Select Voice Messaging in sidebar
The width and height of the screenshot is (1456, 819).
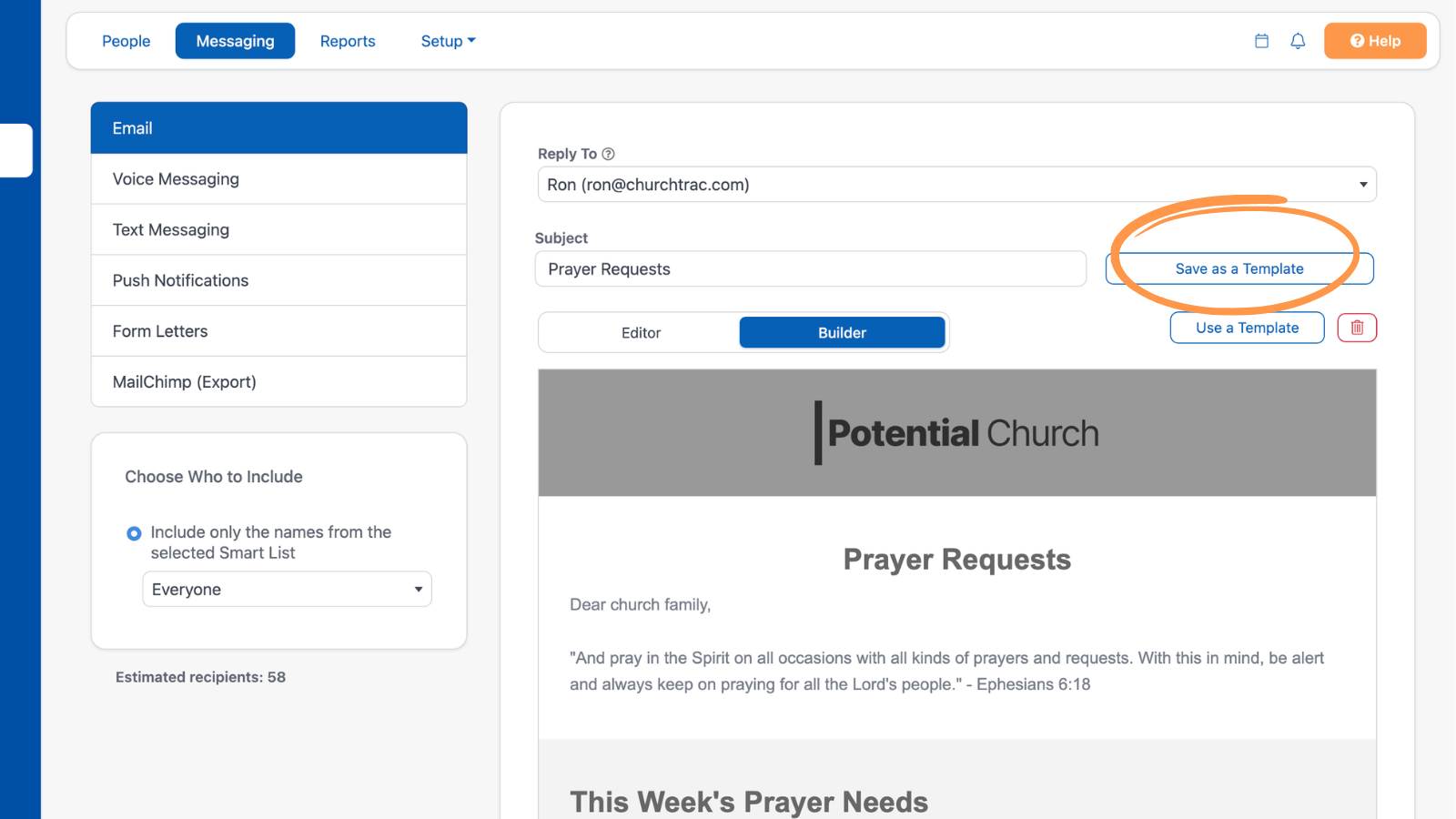pos(278,179)
